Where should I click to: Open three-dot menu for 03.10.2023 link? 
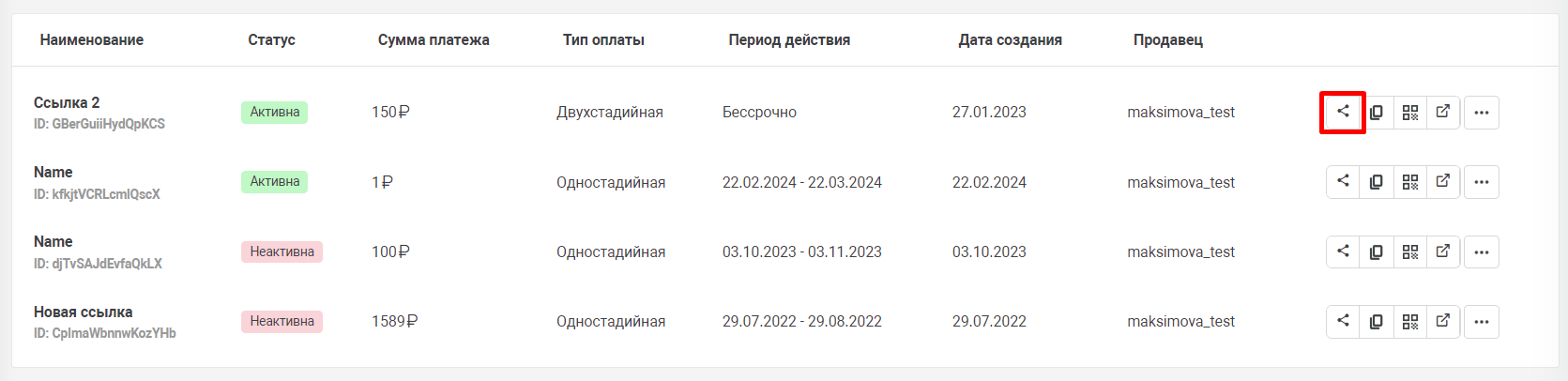point(1482,251)
